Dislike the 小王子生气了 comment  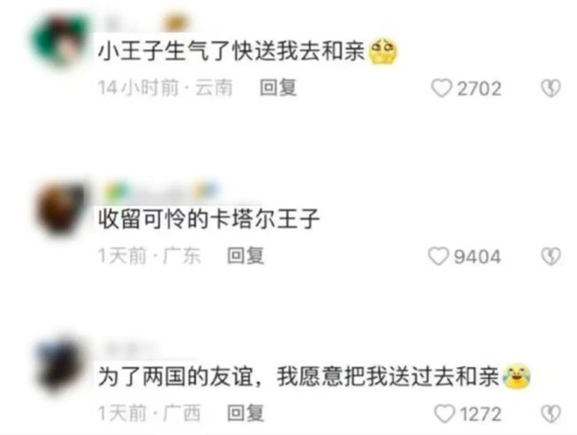point(551,88)
